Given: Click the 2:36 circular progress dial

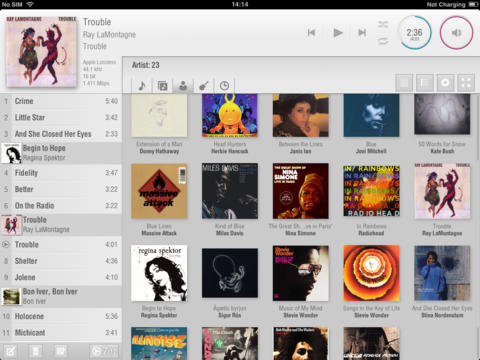Looking at the screenshot, I should (414, 33).
